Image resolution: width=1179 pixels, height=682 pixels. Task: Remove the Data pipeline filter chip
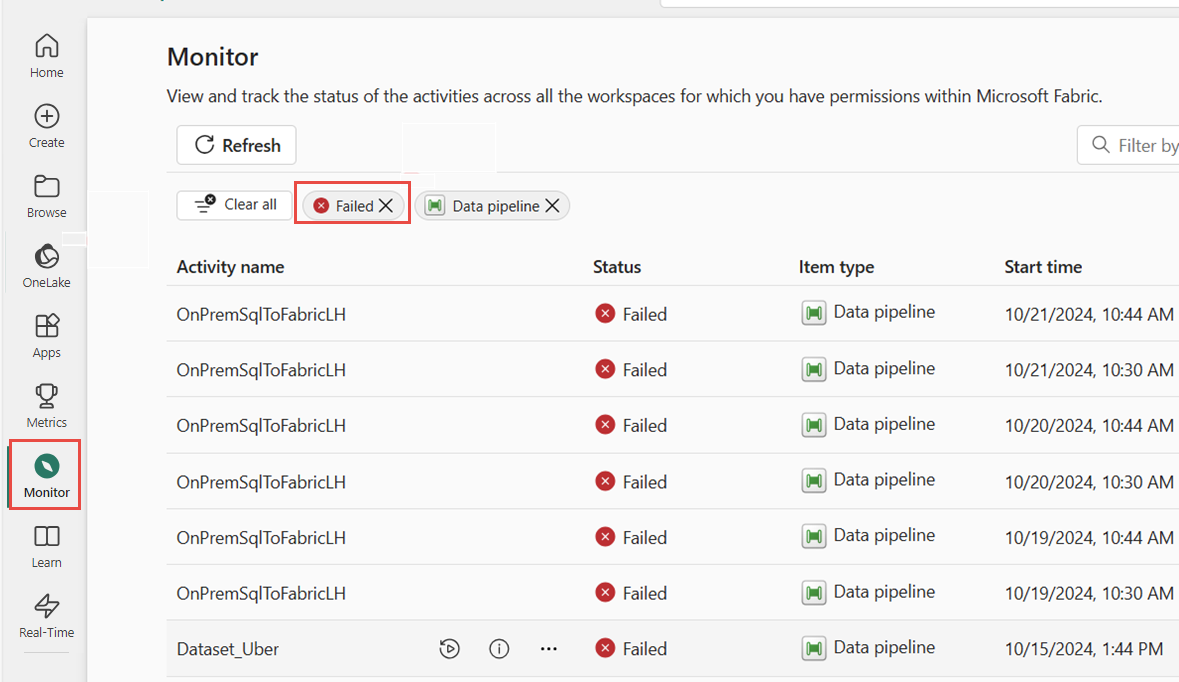click(553, 206)
